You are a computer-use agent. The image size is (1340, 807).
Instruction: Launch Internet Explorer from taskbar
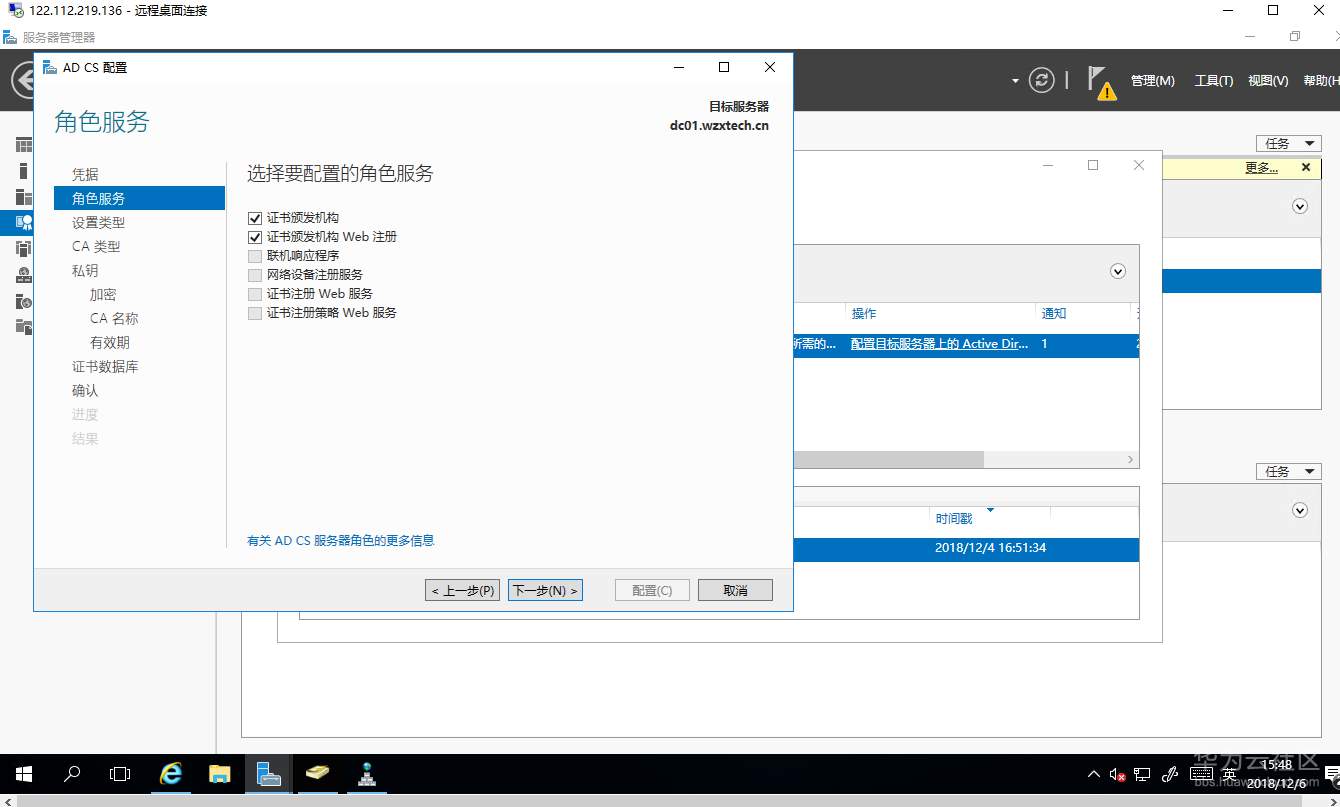click(170, 774)
